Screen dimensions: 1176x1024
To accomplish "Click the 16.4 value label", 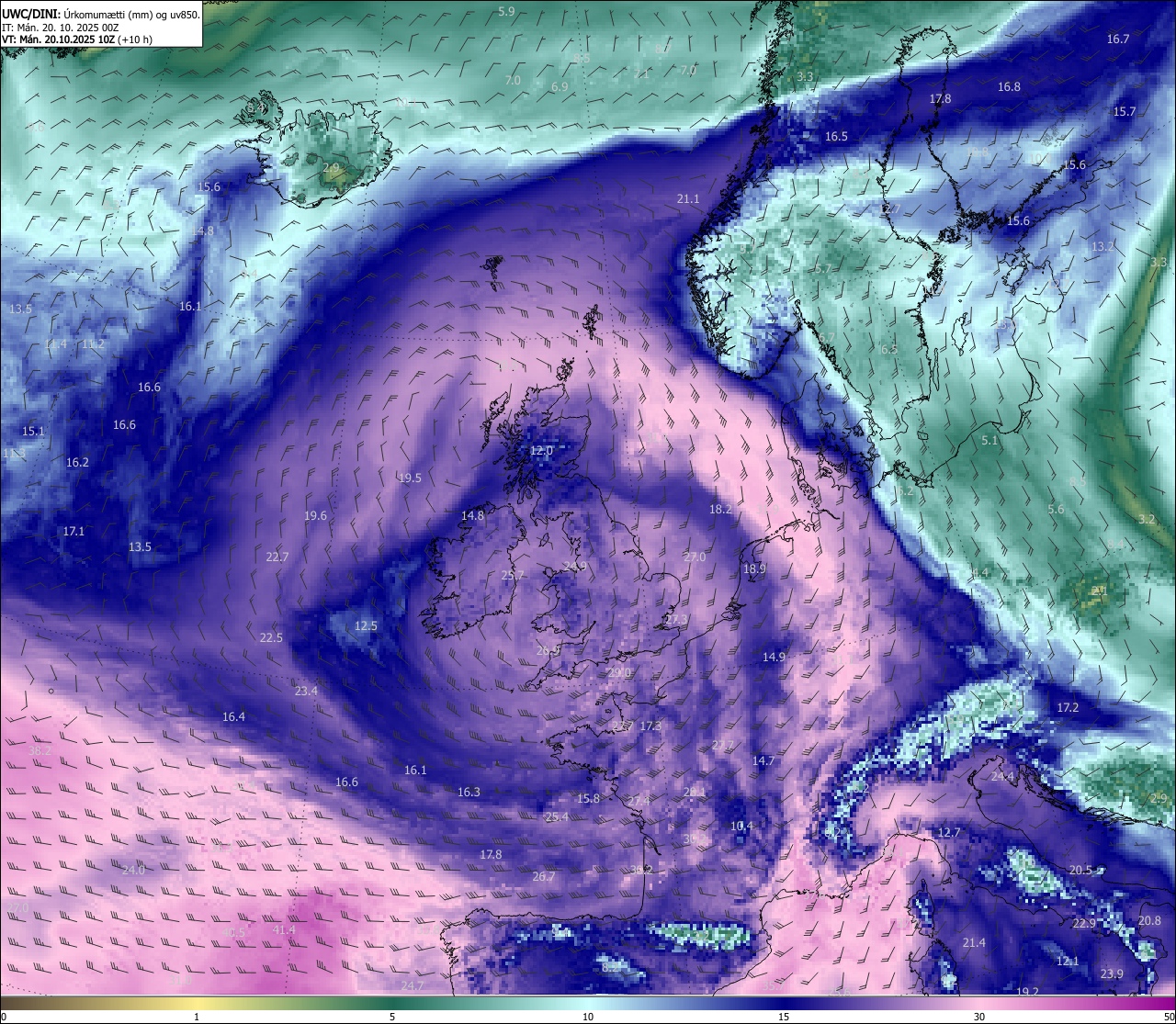I will point(233,716).
